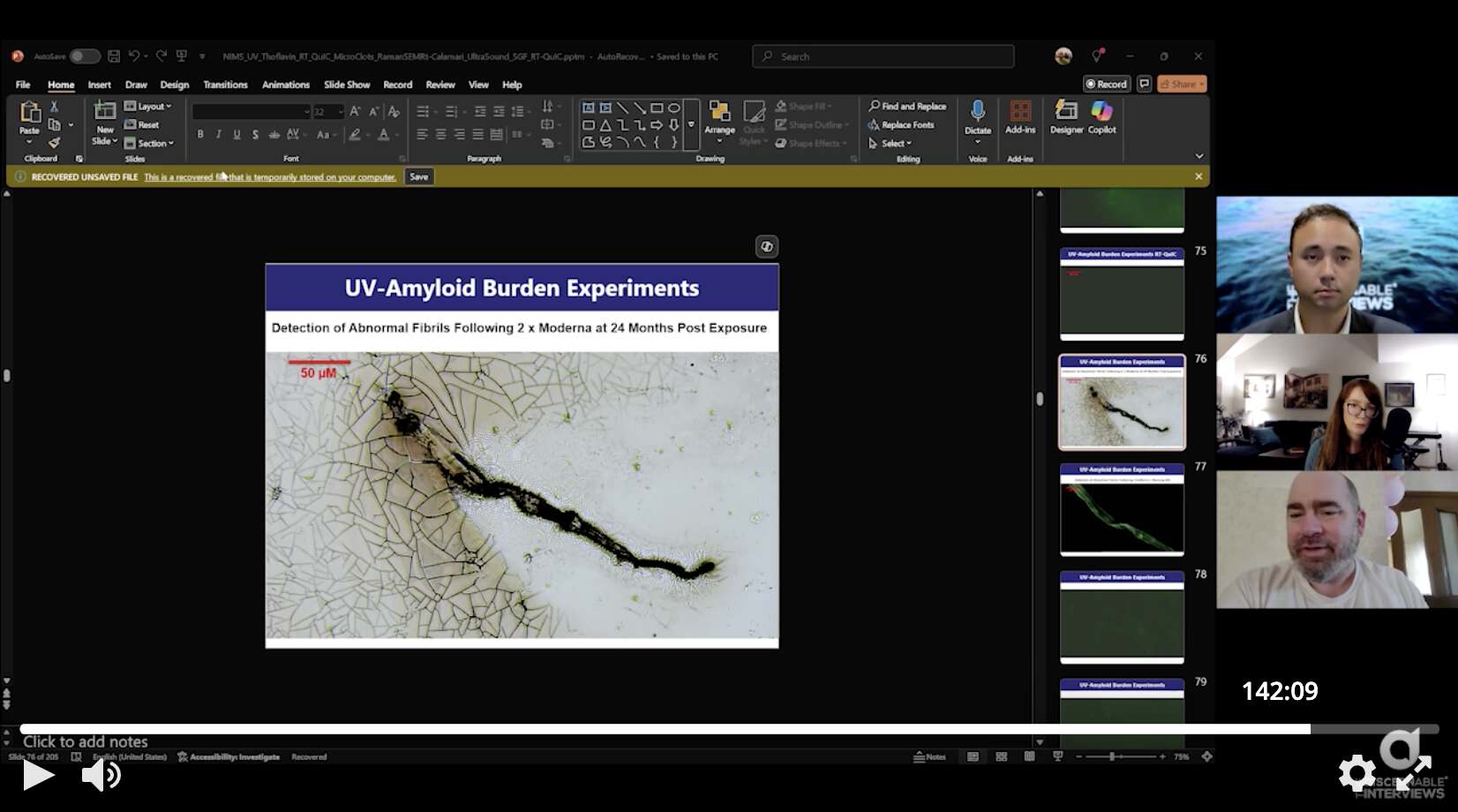Open the font size dropdown
The width and height of the screenshot is (1458, 812).
point(328,112)
